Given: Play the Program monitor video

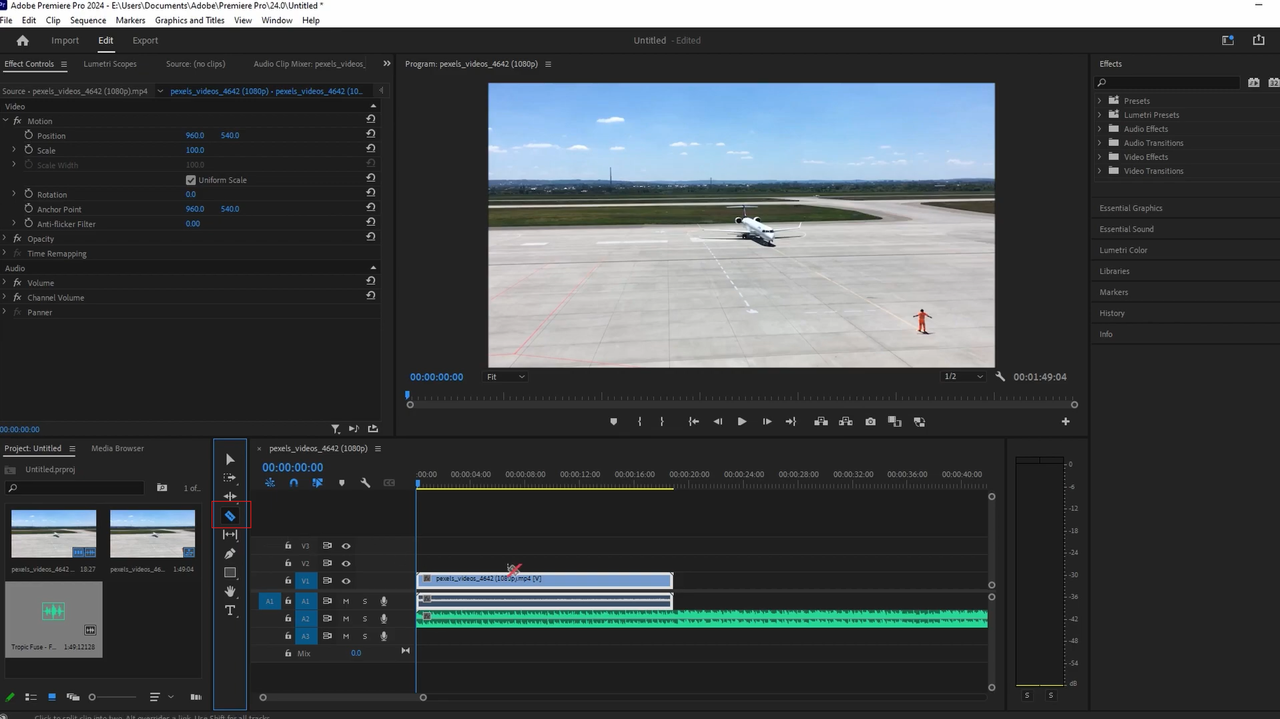Looking at the screenshot, I should point(742,422).
